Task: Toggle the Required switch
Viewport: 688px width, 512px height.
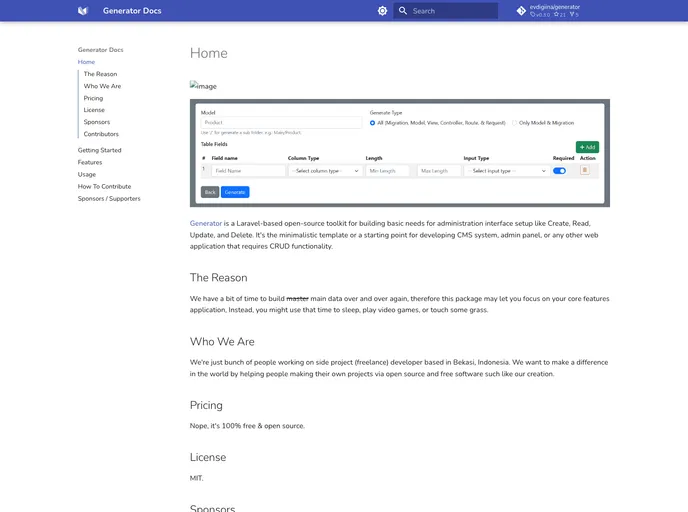Action: (559, 171)
